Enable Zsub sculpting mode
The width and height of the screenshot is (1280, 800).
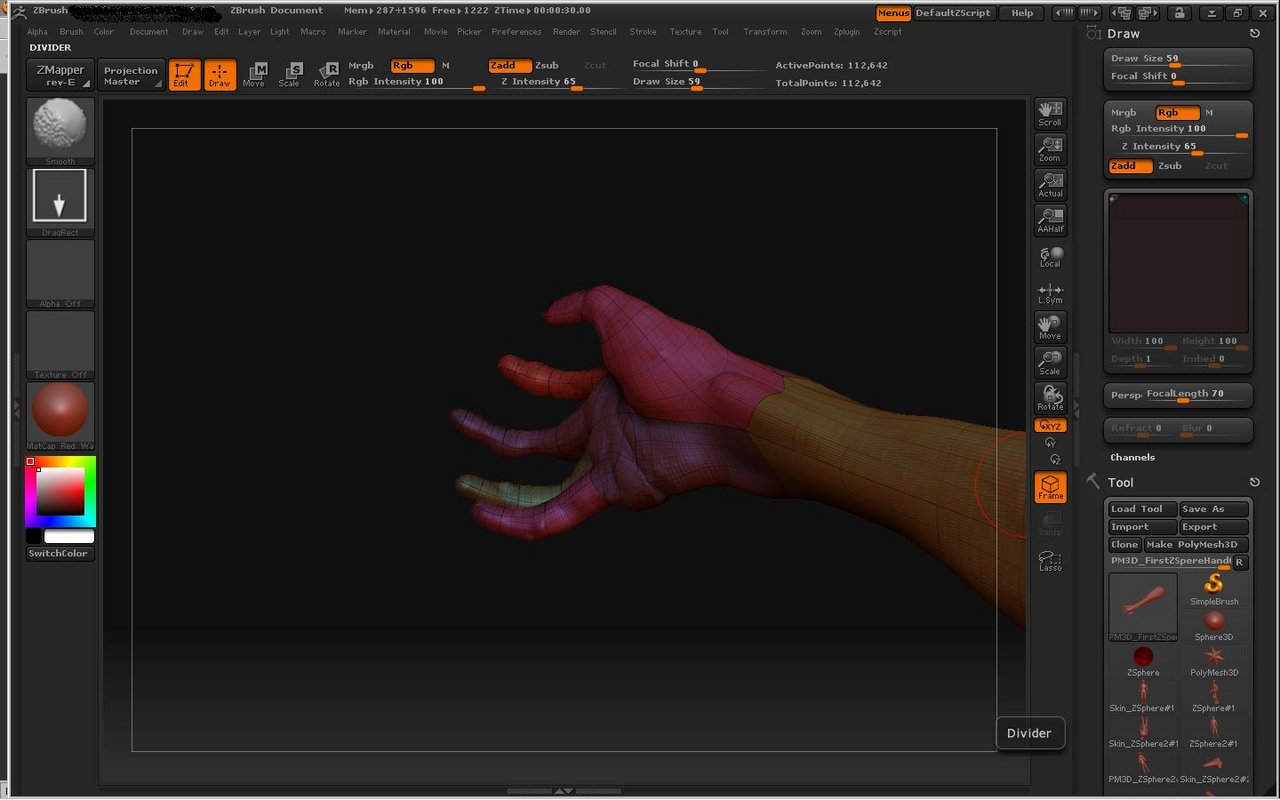coord(546,65)
